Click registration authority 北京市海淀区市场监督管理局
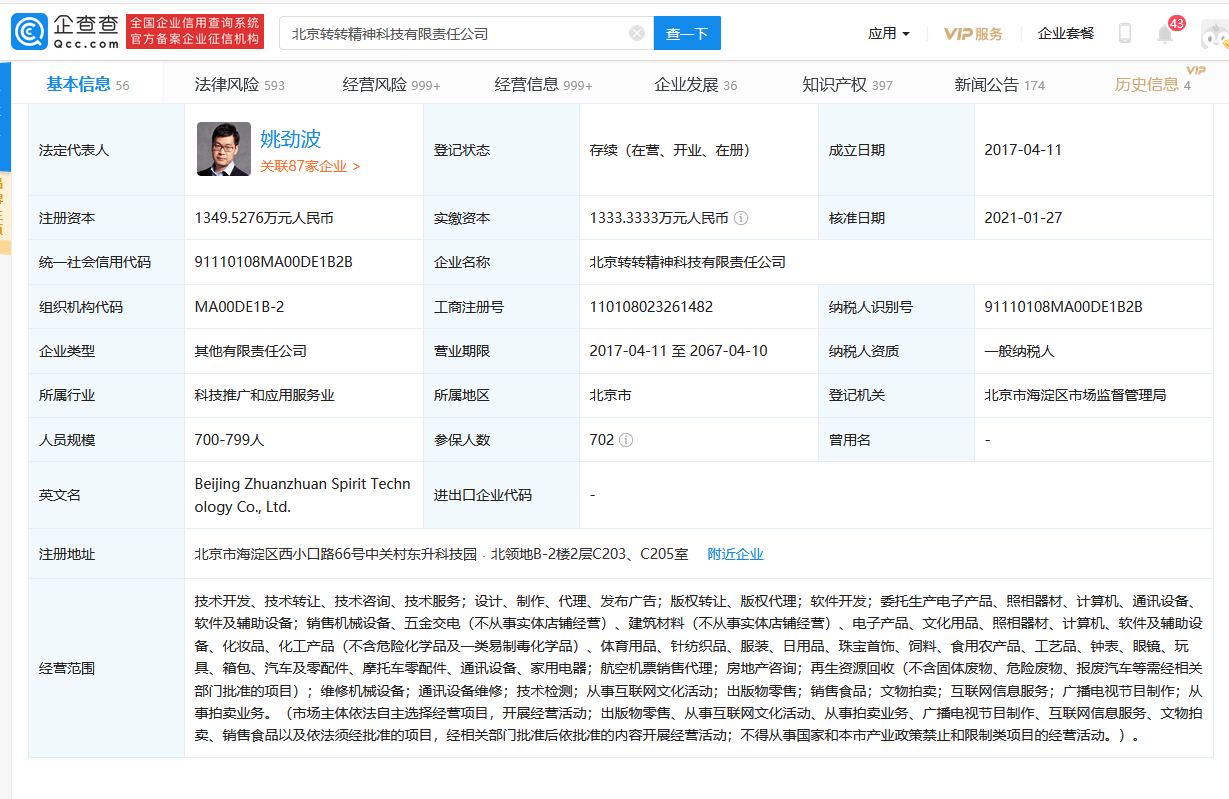The height and width of the screenshot is (799, 1229). tap(1076, 395)
